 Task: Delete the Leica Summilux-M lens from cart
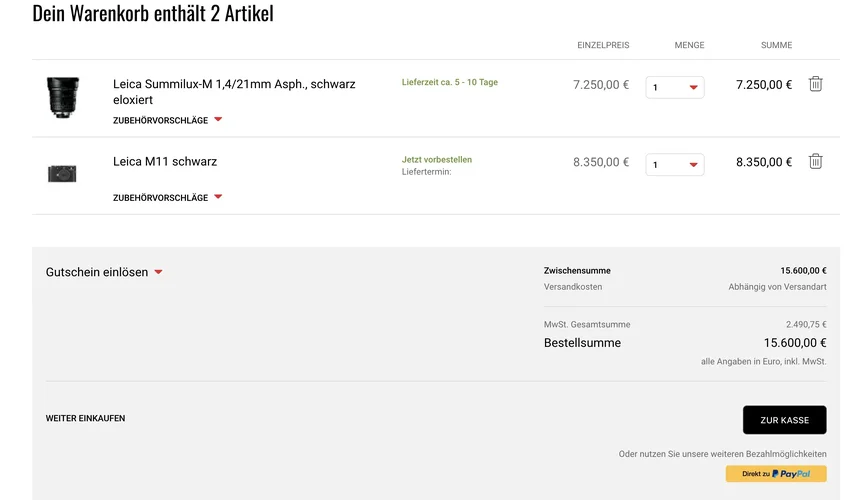pyautogui.click(x=815, y=84)
